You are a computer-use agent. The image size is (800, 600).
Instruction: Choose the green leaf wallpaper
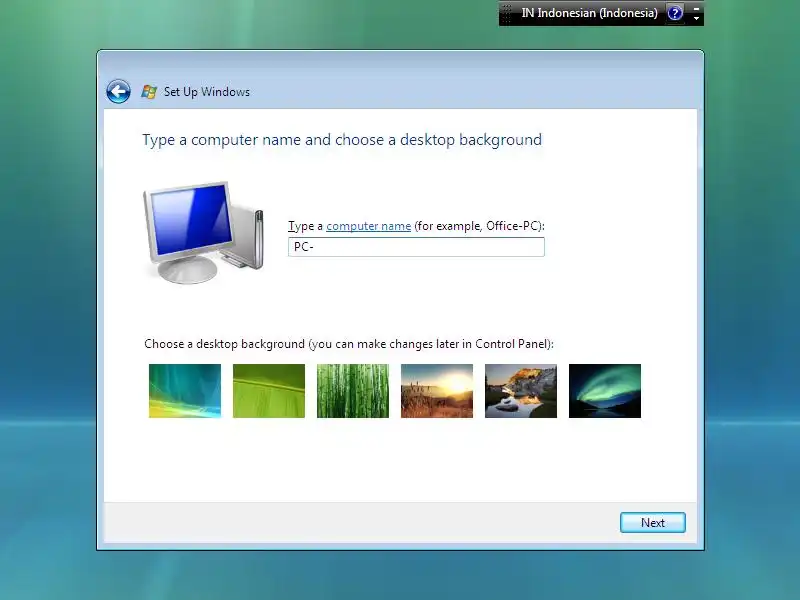coord(269,391)
